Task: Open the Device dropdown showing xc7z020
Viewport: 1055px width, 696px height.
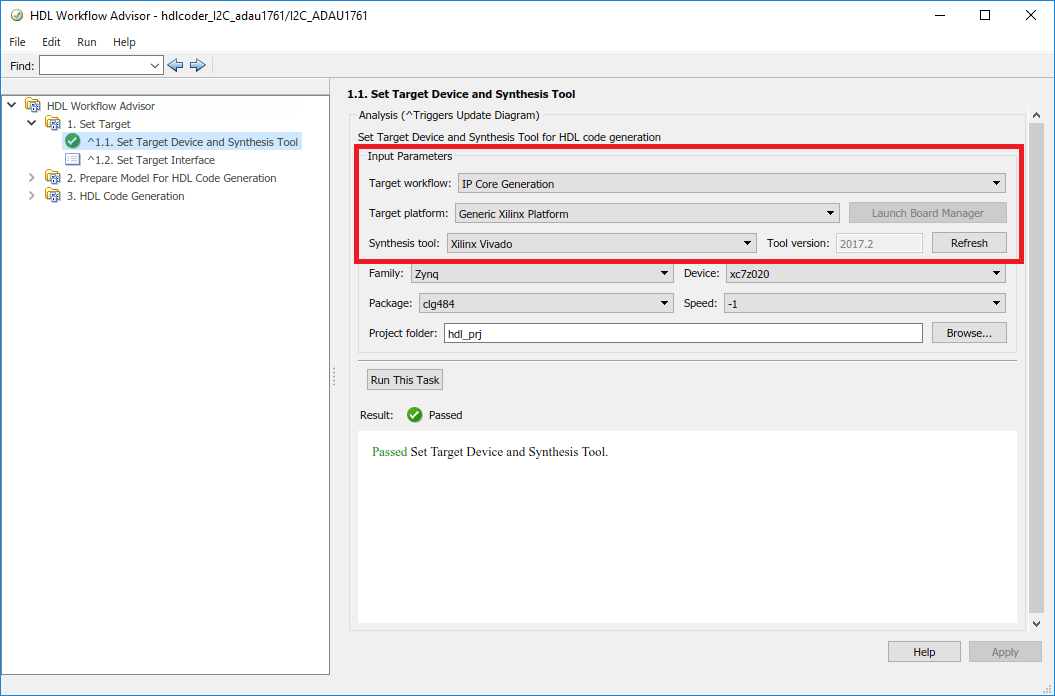Action: point(866,274)
